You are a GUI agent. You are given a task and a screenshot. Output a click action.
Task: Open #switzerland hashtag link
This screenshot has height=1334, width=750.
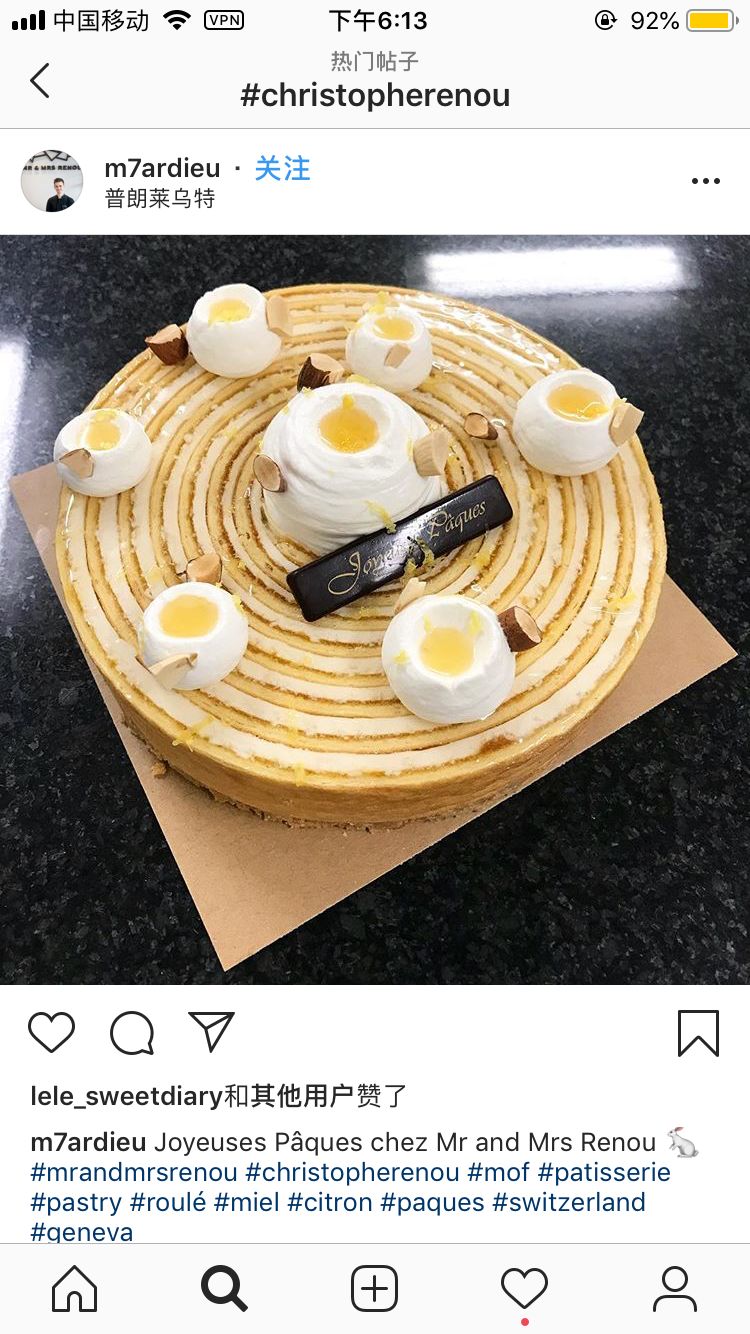pyautogui.click(x=569, y=1202)
